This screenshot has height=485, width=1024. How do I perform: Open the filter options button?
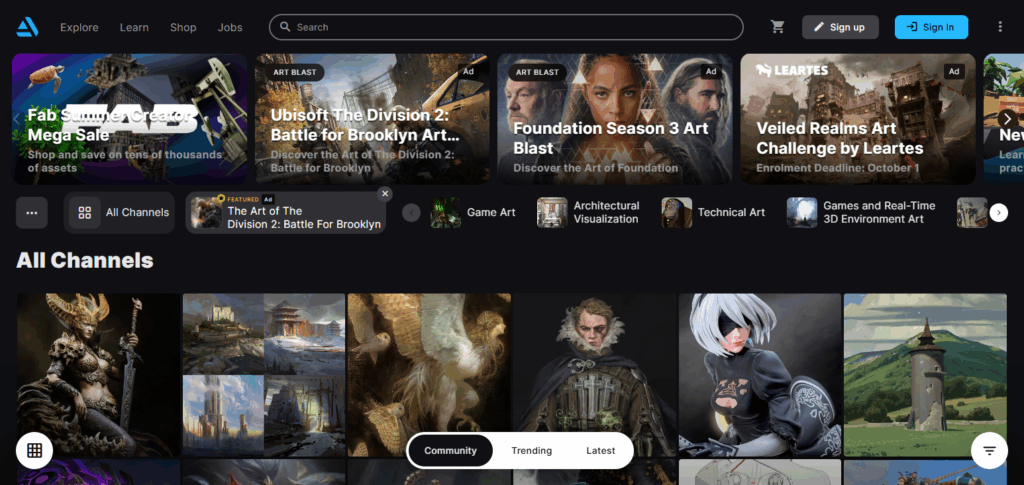(989, 450)
